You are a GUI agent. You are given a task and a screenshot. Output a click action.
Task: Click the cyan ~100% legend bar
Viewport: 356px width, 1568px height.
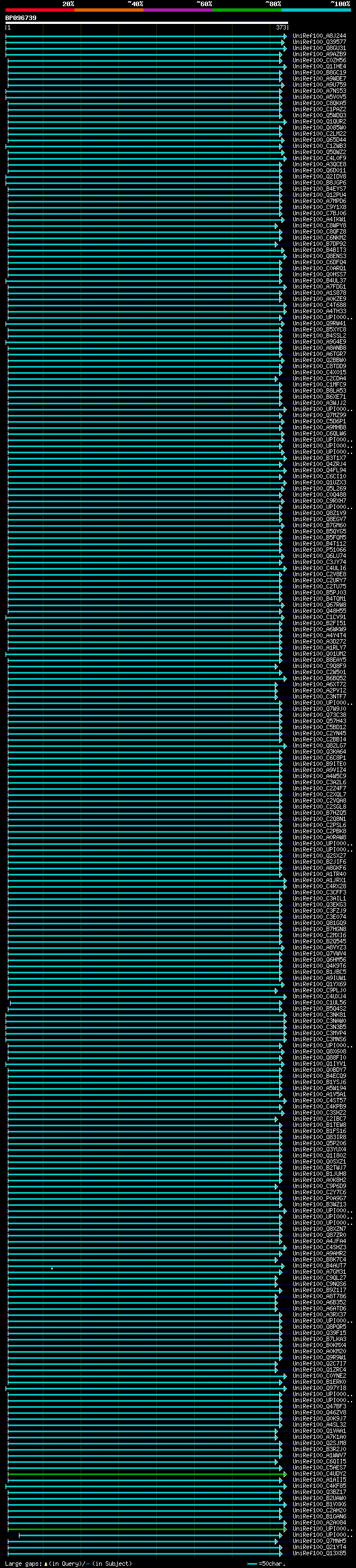click(317, 10)
